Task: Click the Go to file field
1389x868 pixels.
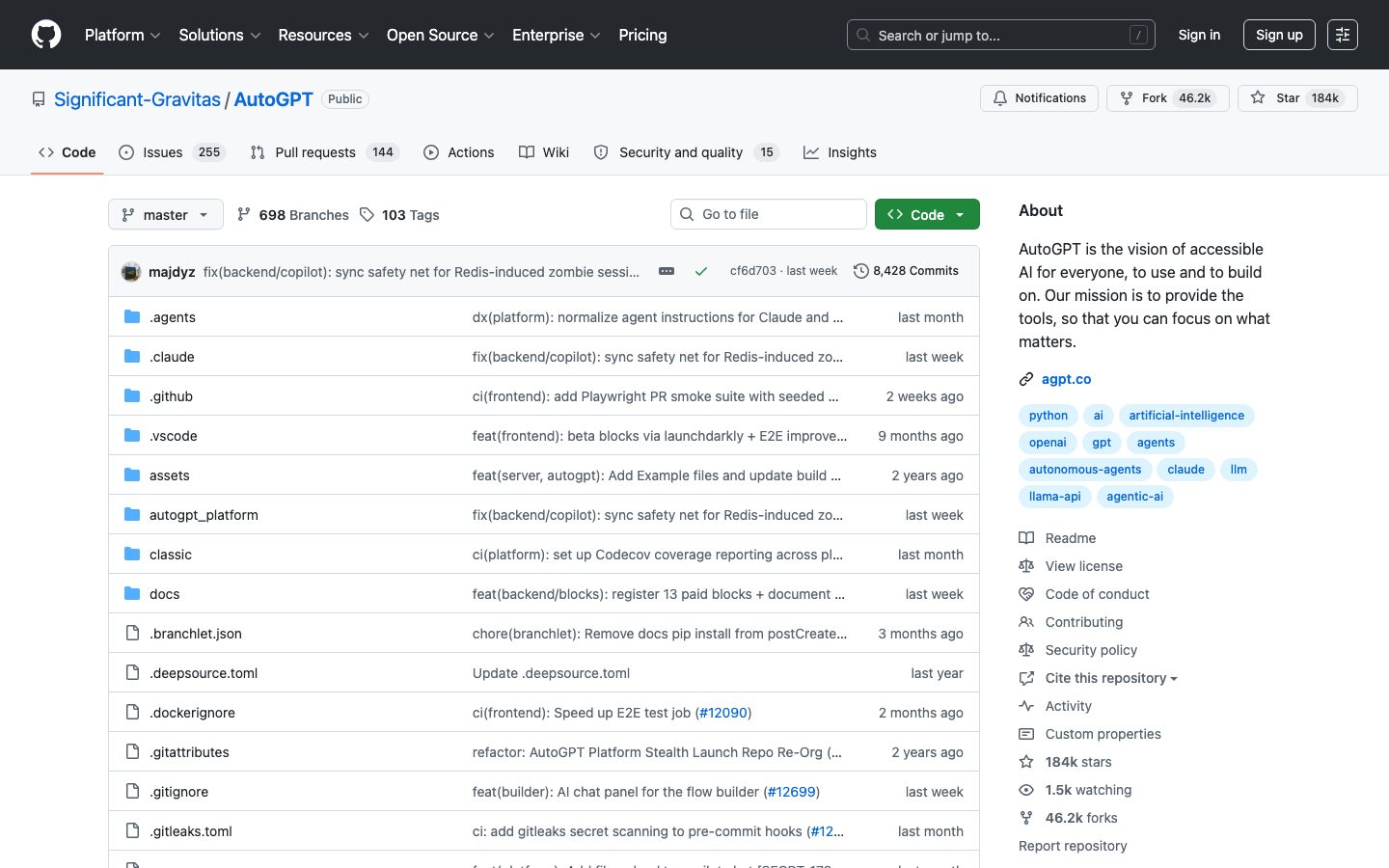Action: (769, 214)
